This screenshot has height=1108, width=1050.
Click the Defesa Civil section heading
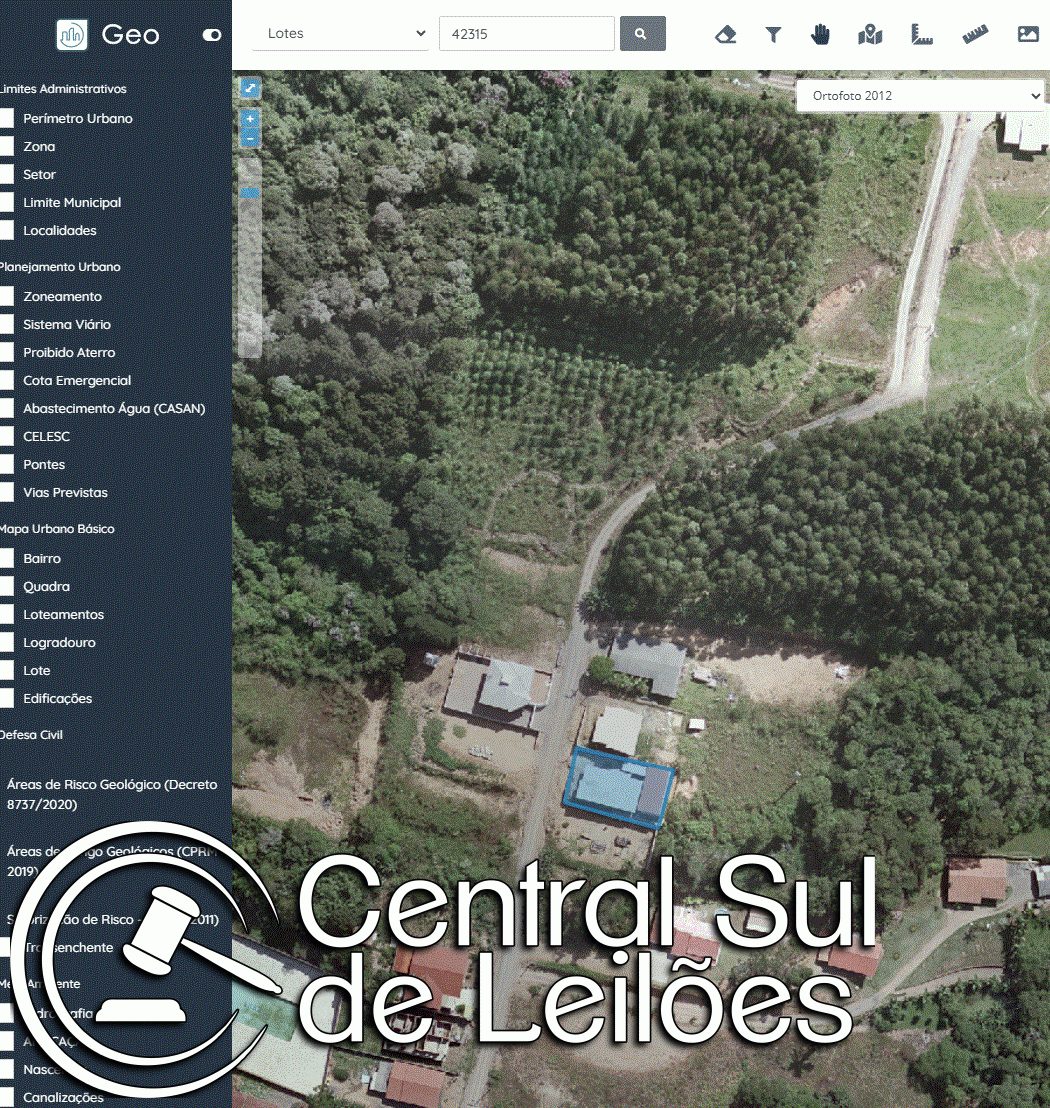31,735
